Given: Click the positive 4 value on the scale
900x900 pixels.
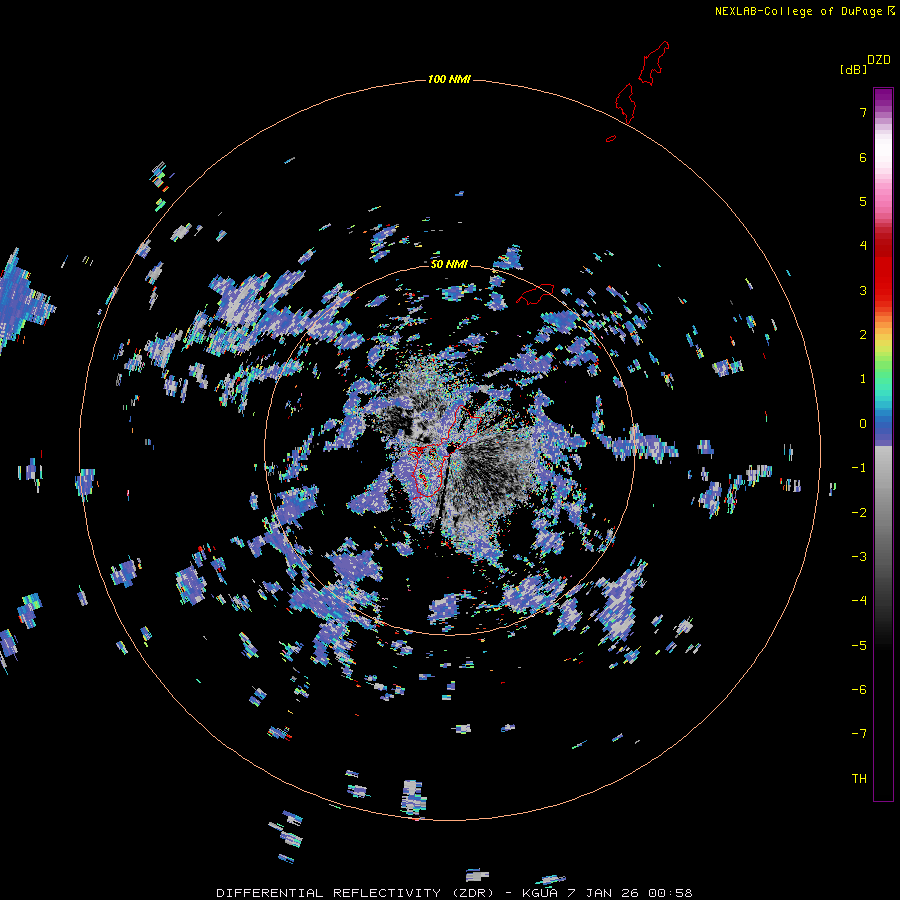Looking at the screenshot, I should pyautogui.click(x=863, y=246).
